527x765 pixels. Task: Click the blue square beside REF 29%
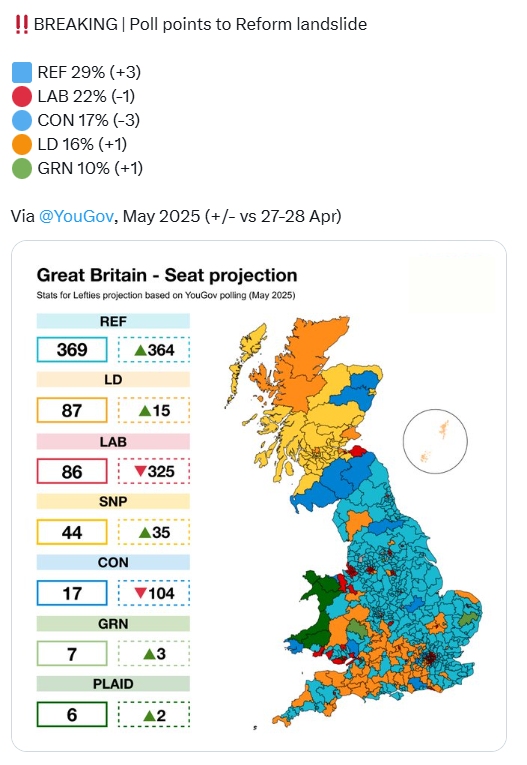click(x=22, y=72)
